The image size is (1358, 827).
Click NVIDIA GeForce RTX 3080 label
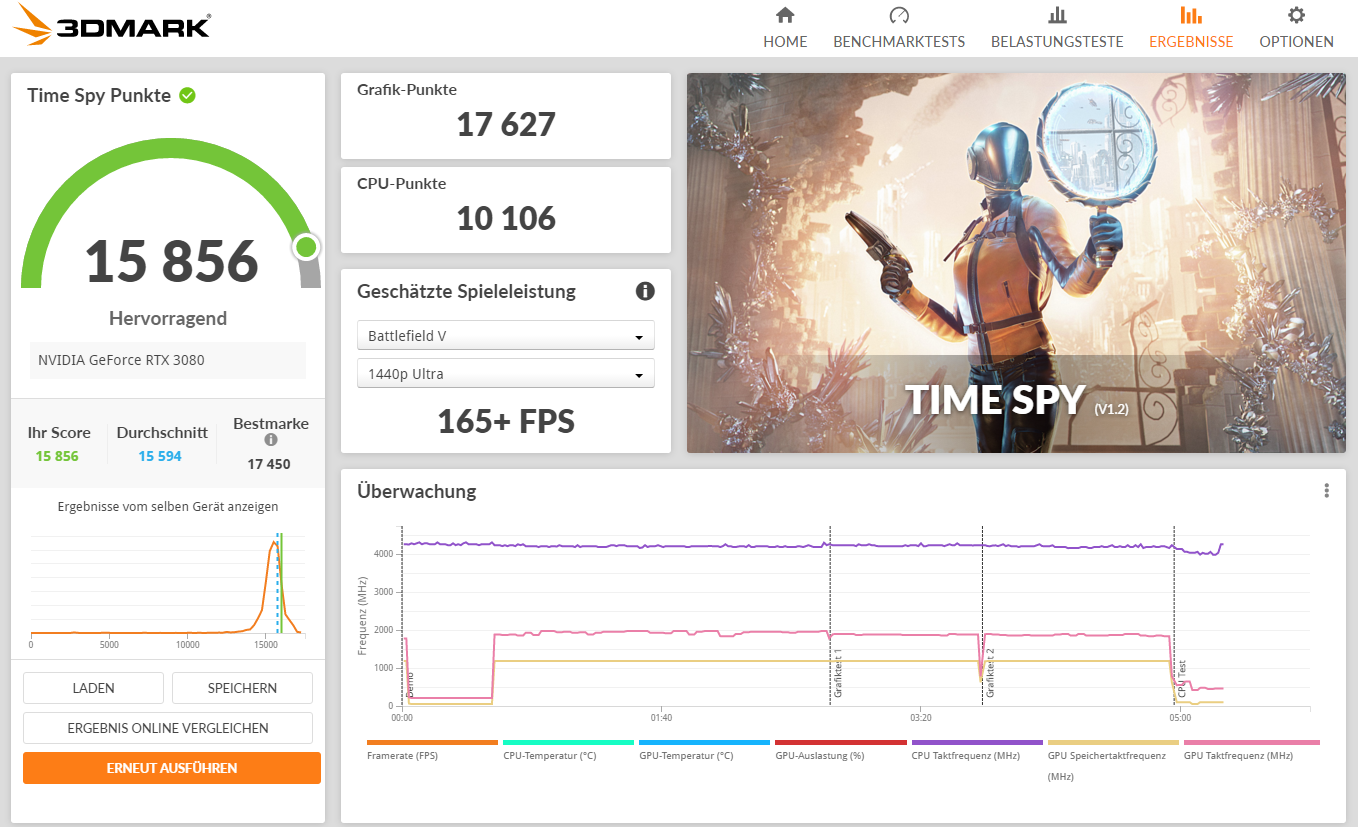121,360
